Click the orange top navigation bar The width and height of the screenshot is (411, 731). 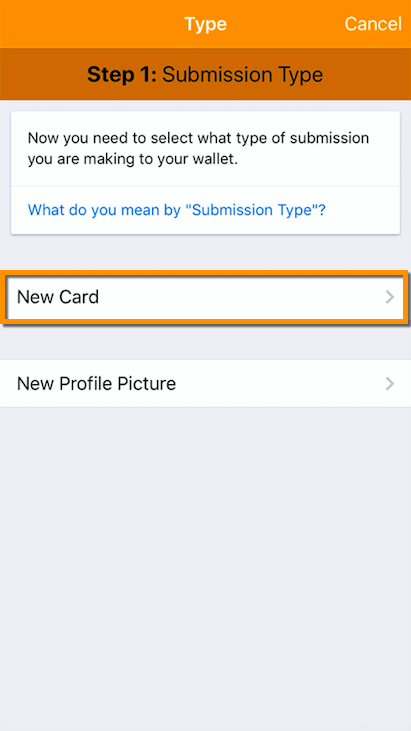[x=206, y=24]
